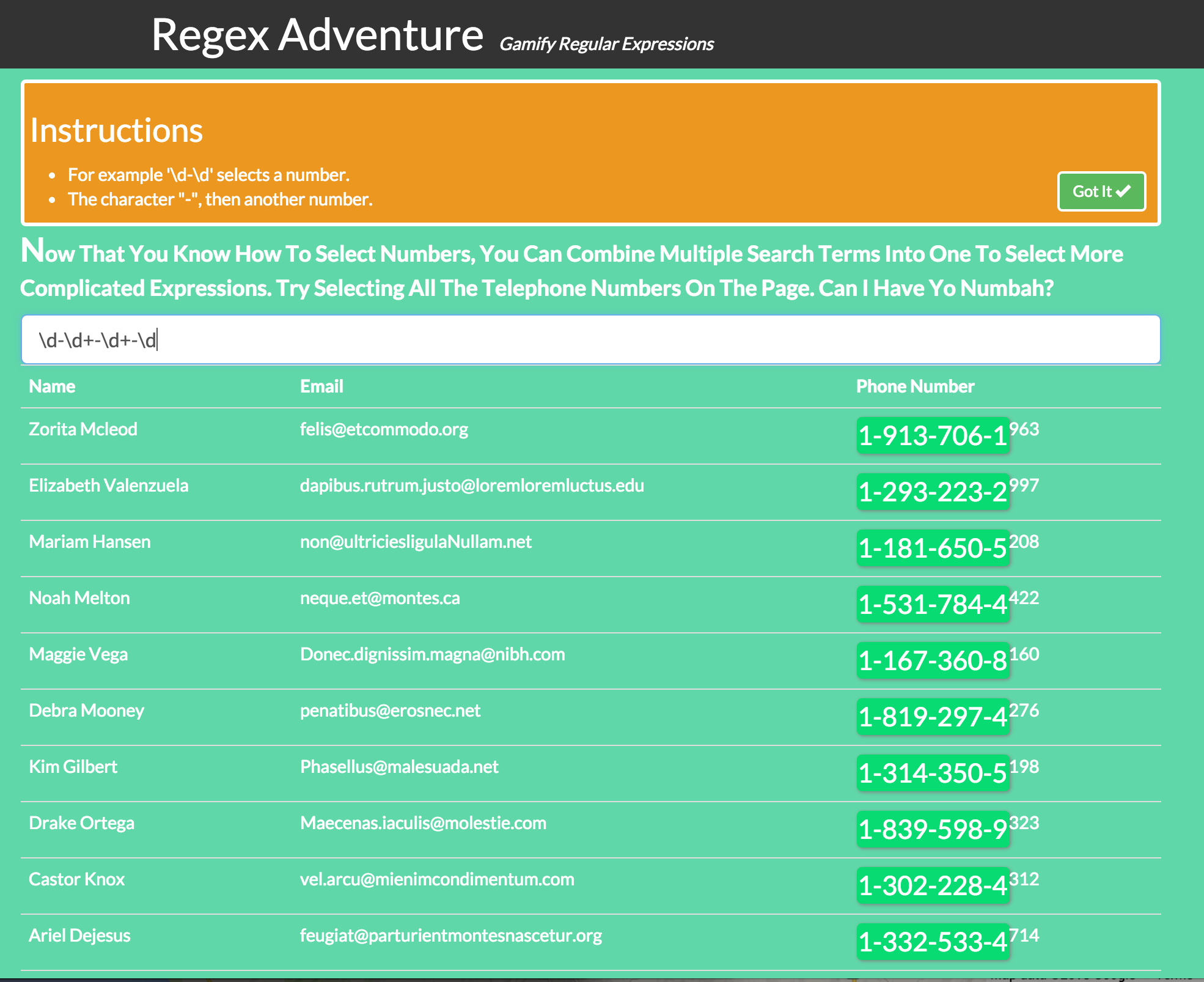Click highlighted phone 1-302-228-4

(932, 885)
